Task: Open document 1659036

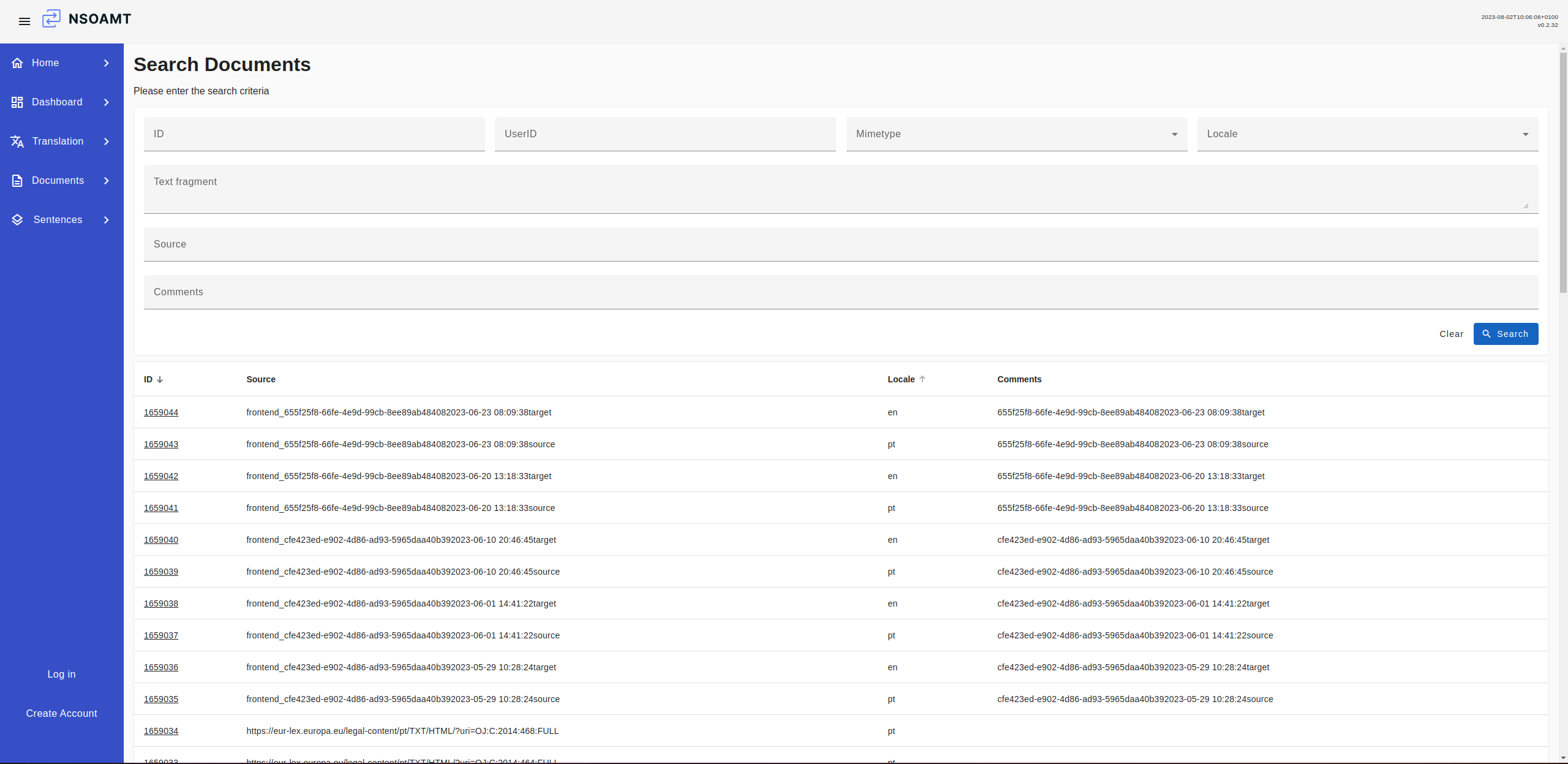Action: tap(161, 667)
